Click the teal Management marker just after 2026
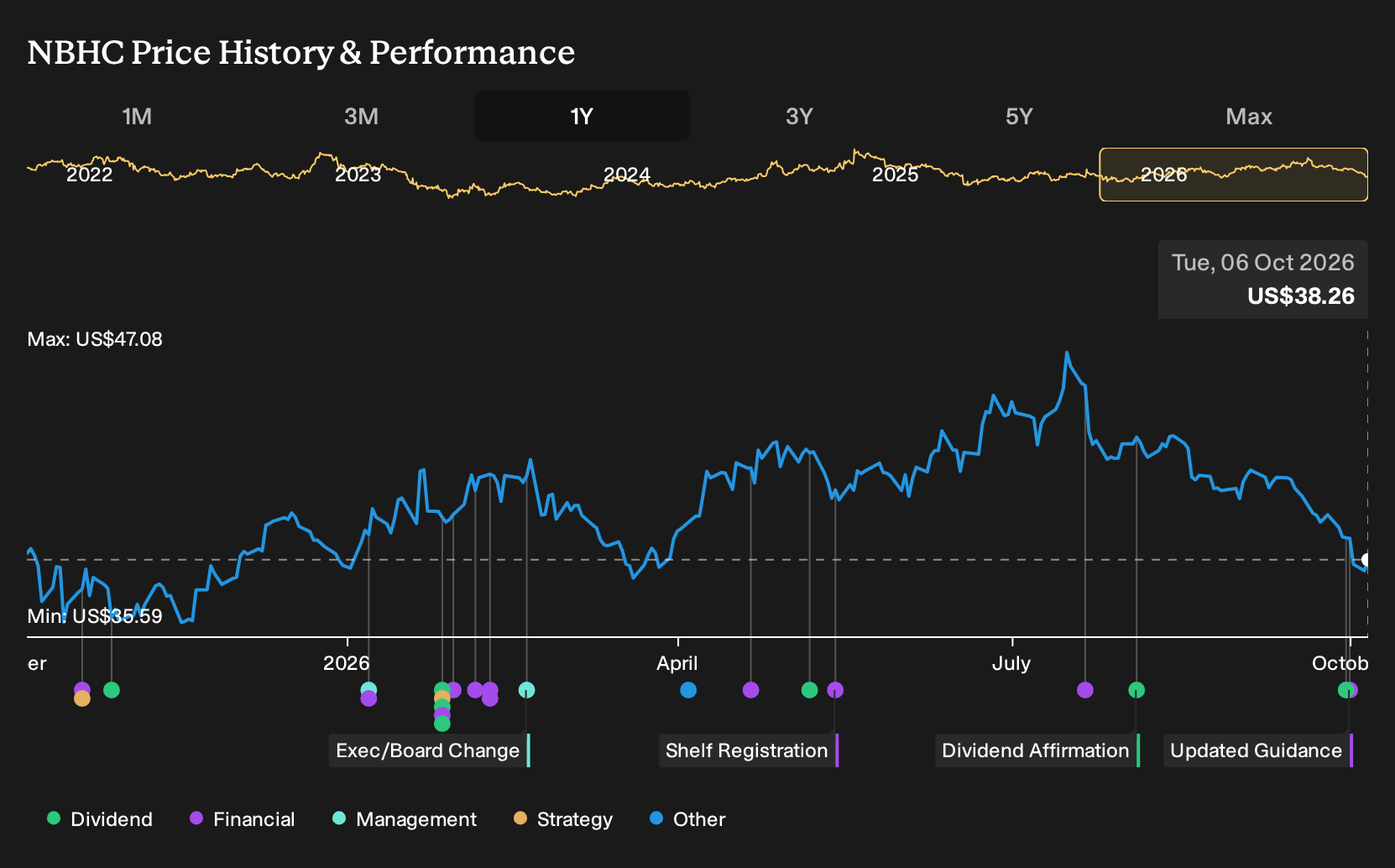 pyautogui.click(x=368, y=688)
